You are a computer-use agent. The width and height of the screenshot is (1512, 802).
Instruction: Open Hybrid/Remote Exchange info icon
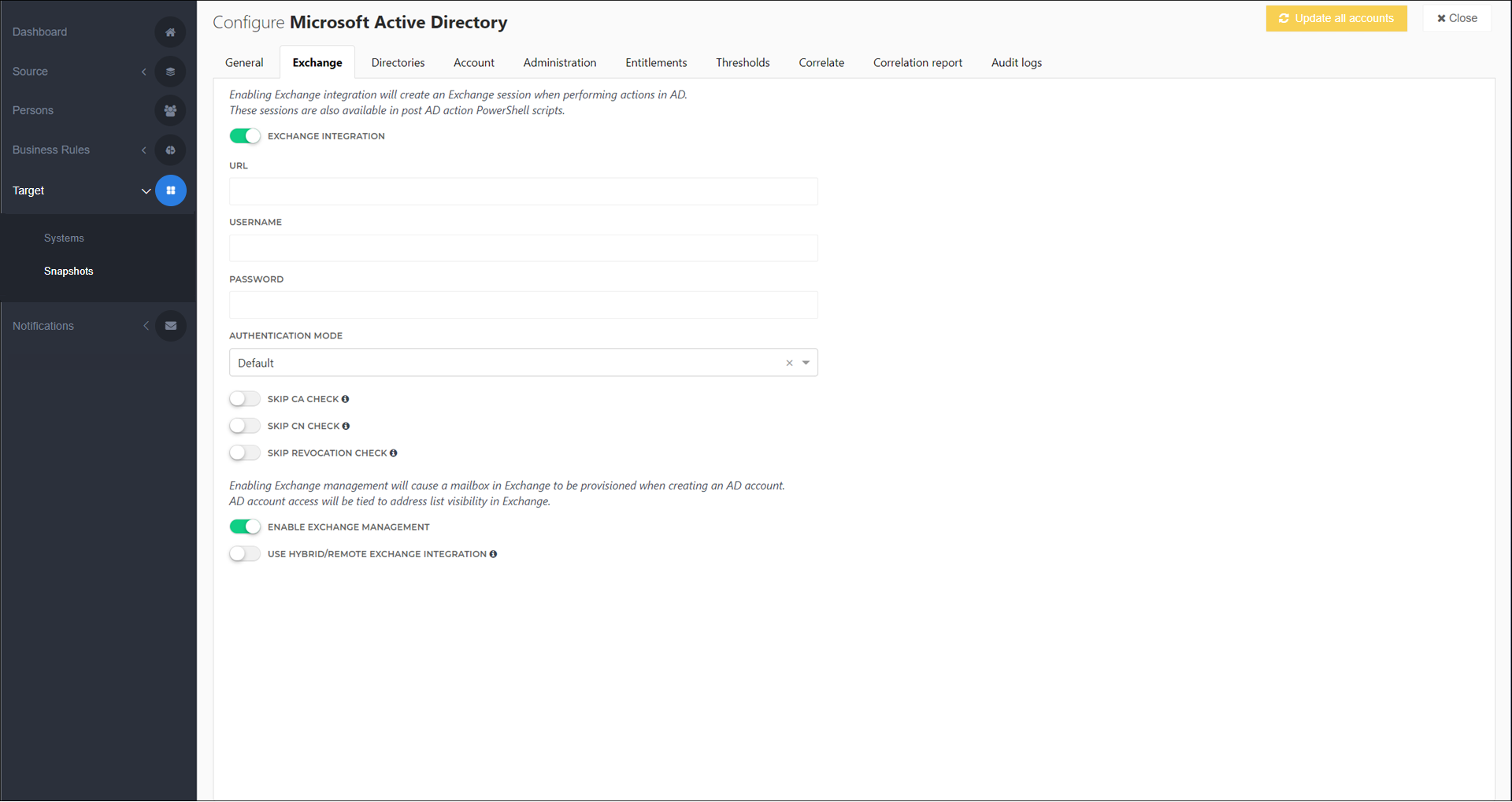click(493, 554)
